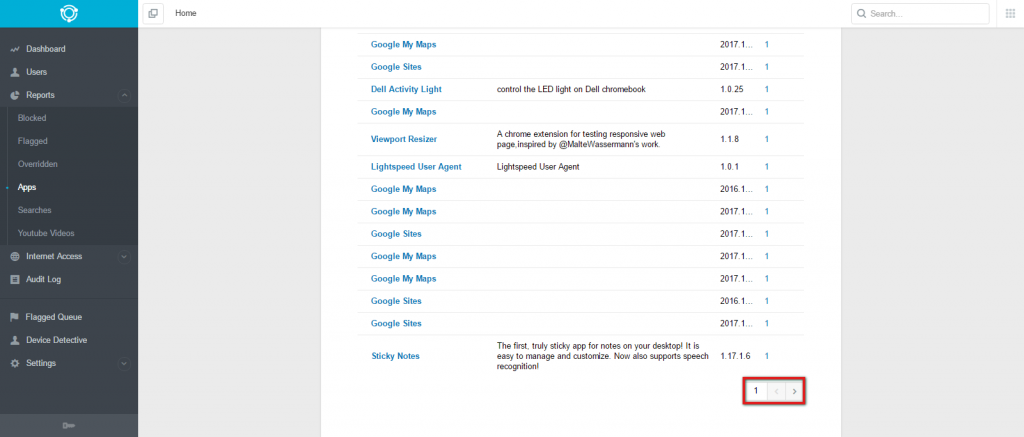The image size is (1024, 437).
Task: Click the window icon beside Home
Action: tap(153, 13)
